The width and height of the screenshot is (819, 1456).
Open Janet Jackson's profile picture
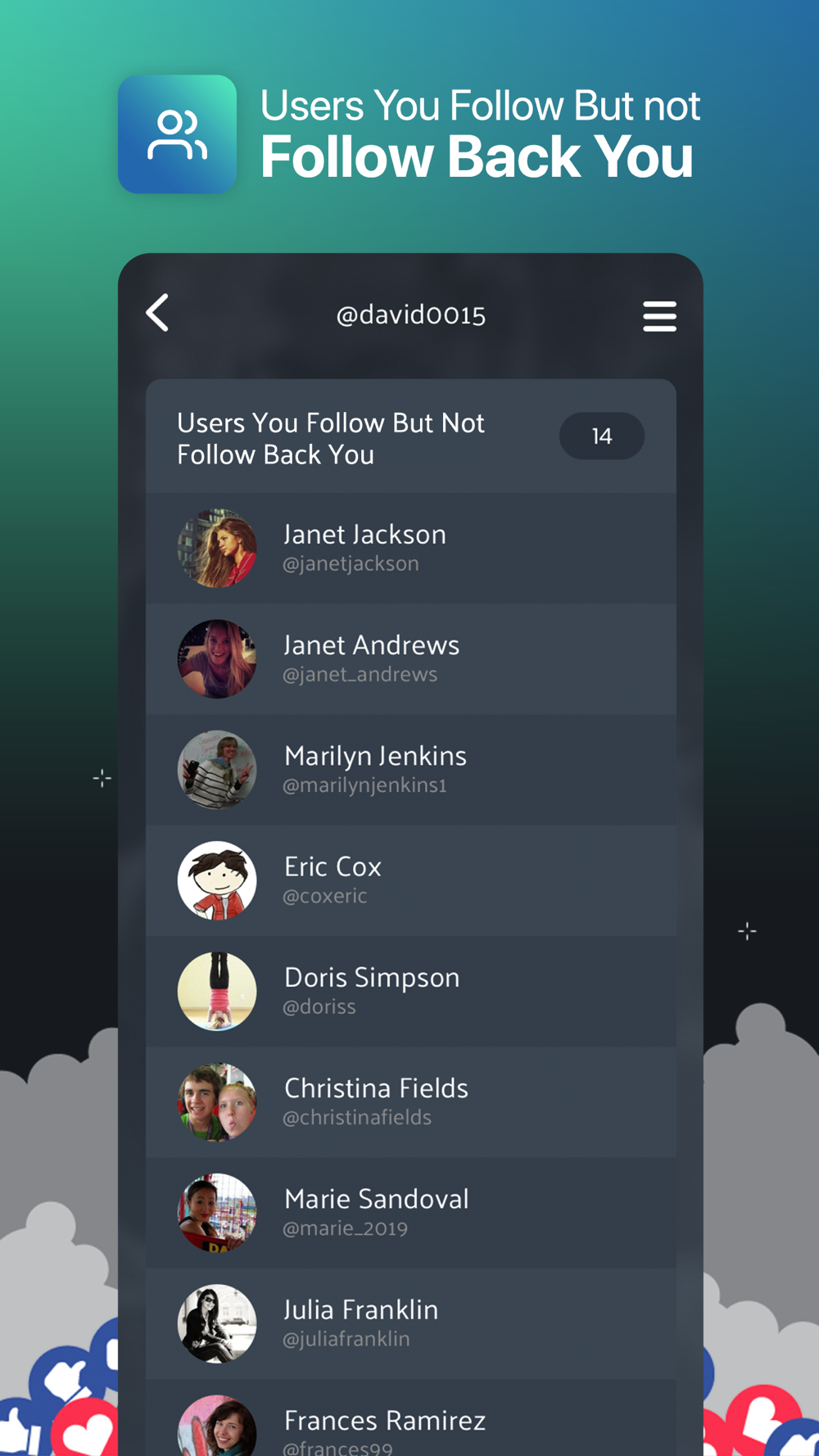[x=217, y=548]
